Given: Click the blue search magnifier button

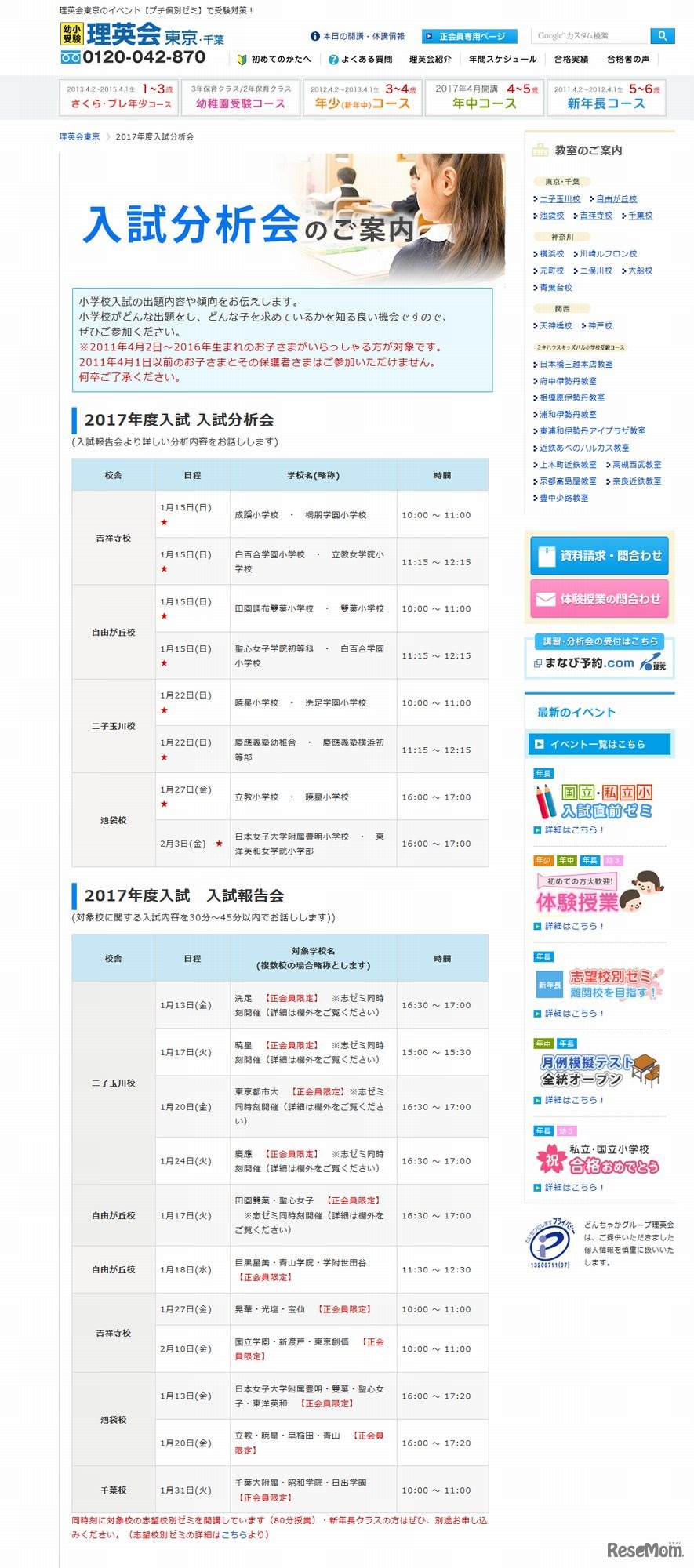Looking at the screenshot, I should click(662, 36).
